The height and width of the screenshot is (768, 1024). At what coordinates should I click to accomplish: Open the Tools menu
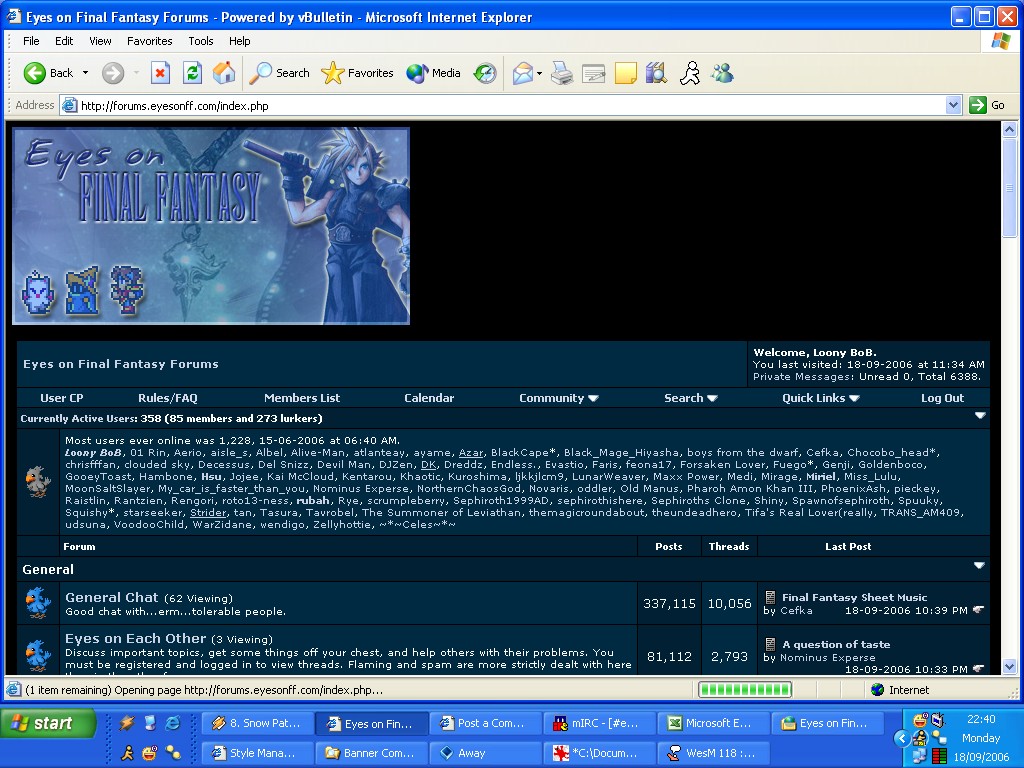coord(201,41)
